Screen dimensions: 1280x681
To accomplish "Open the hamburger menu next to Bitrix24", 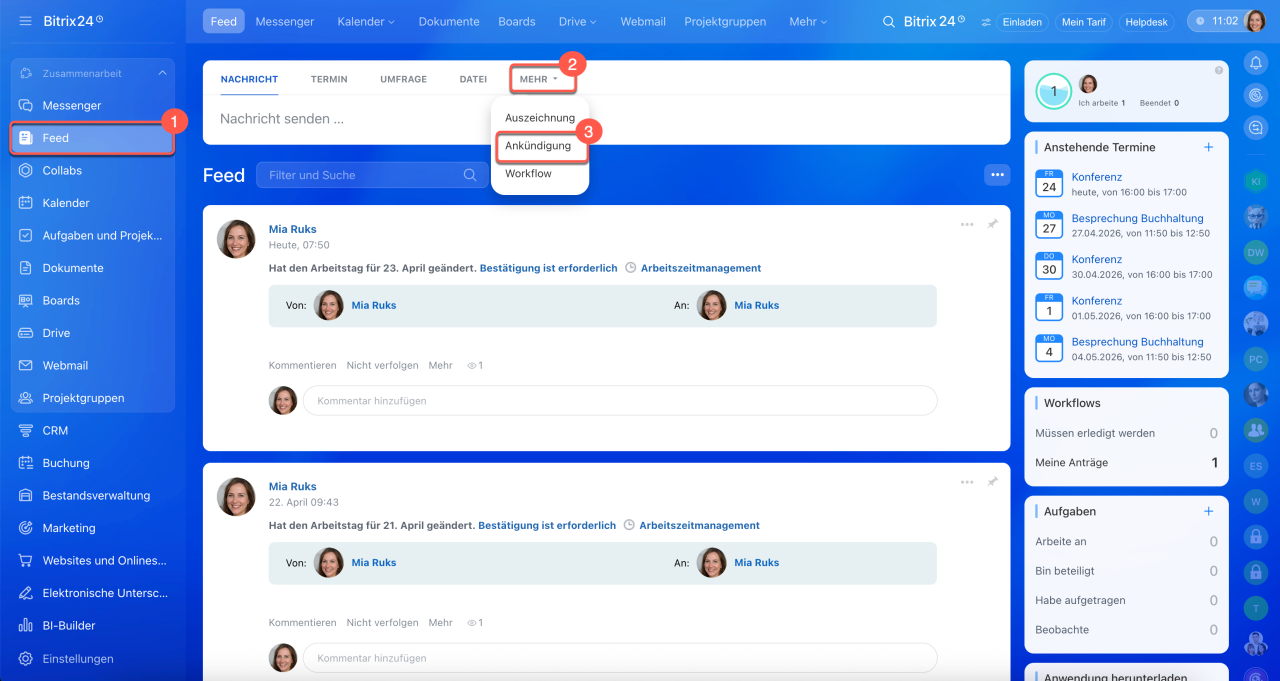I will tap(25, 21).
